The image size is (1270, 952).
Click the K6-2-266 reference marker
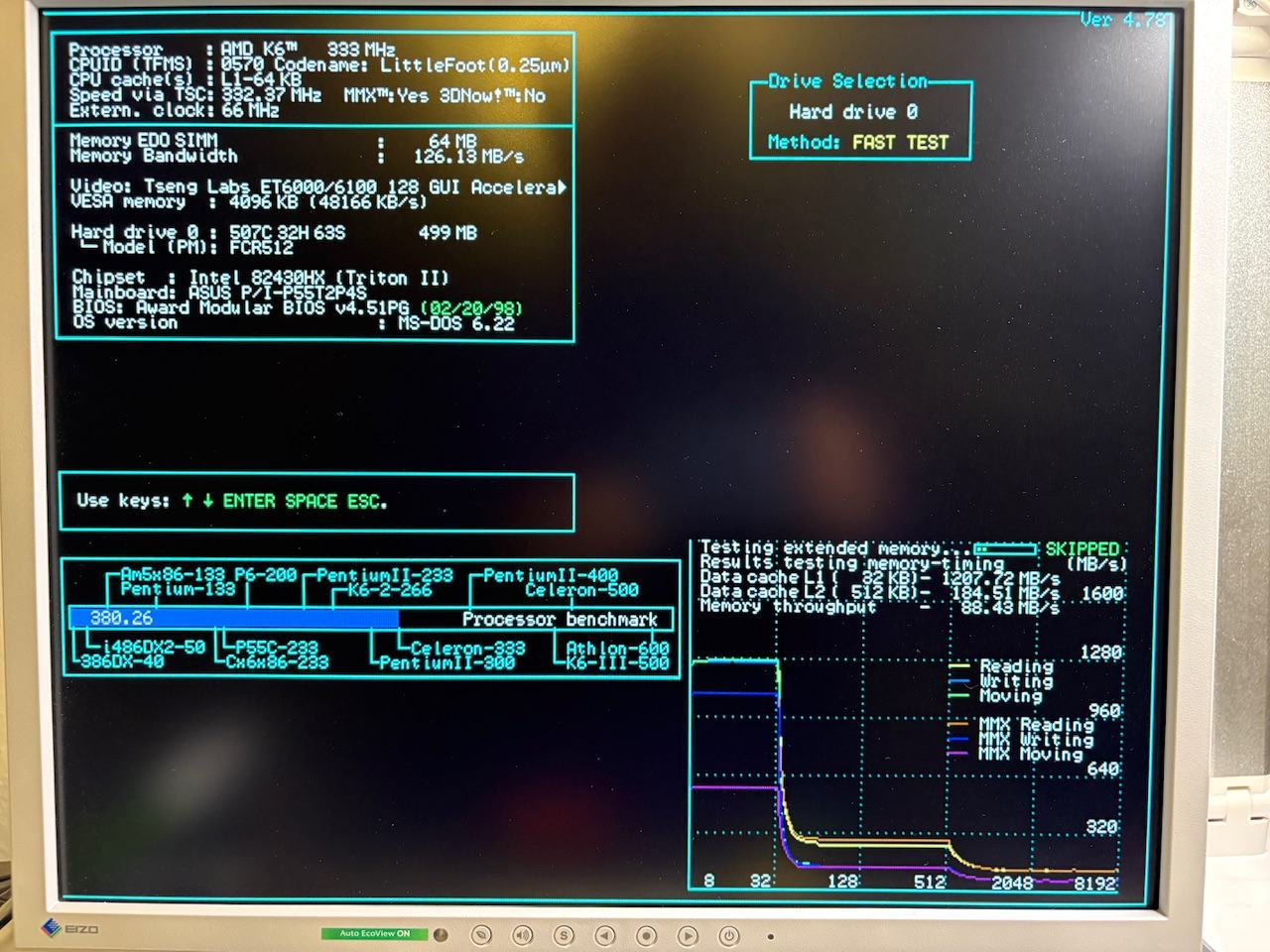point(389,590)
